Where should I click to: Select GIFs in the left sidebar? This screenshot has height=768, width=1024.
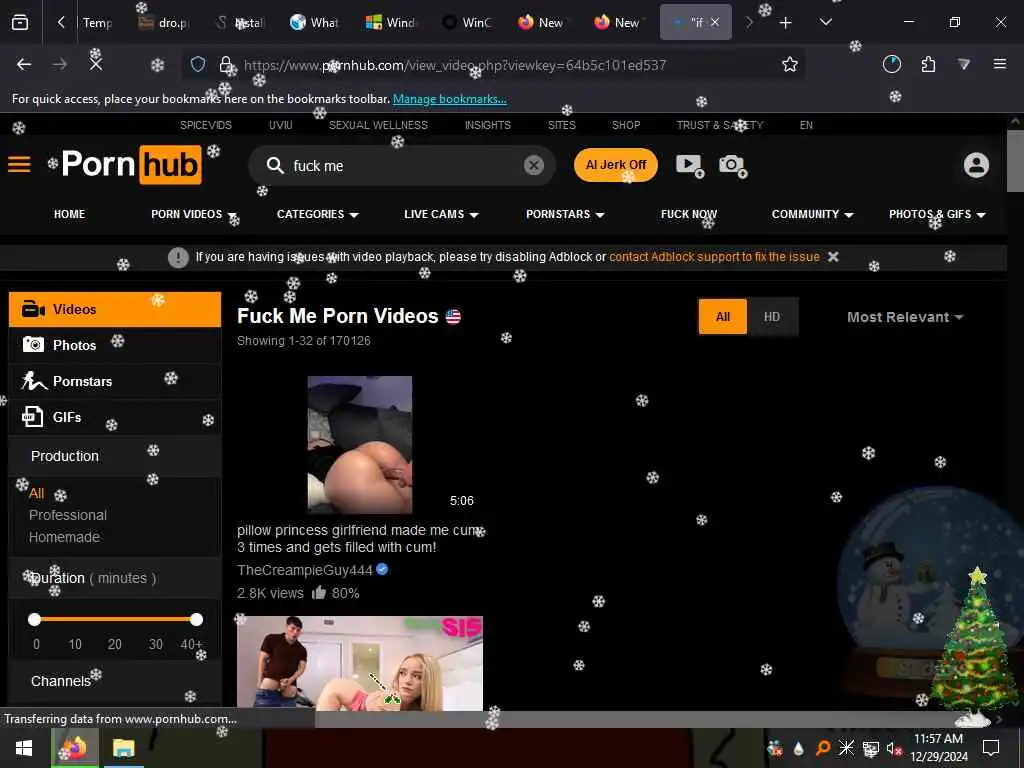[115, 417]
